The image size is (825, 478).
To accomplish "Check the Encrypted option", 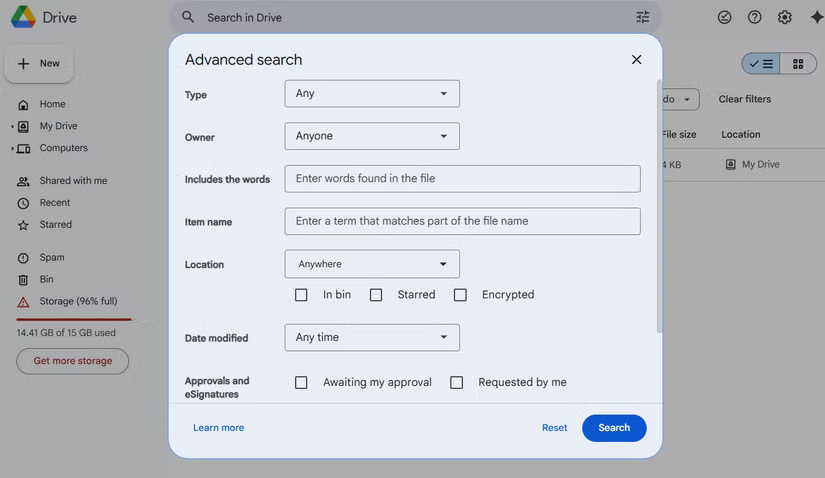I will point(460,295).
